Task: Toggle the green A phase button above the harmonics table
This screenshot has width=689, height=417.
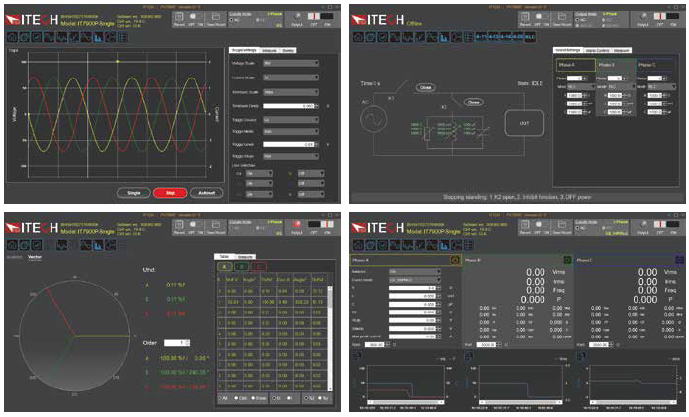Action: [x=225, y=266]
